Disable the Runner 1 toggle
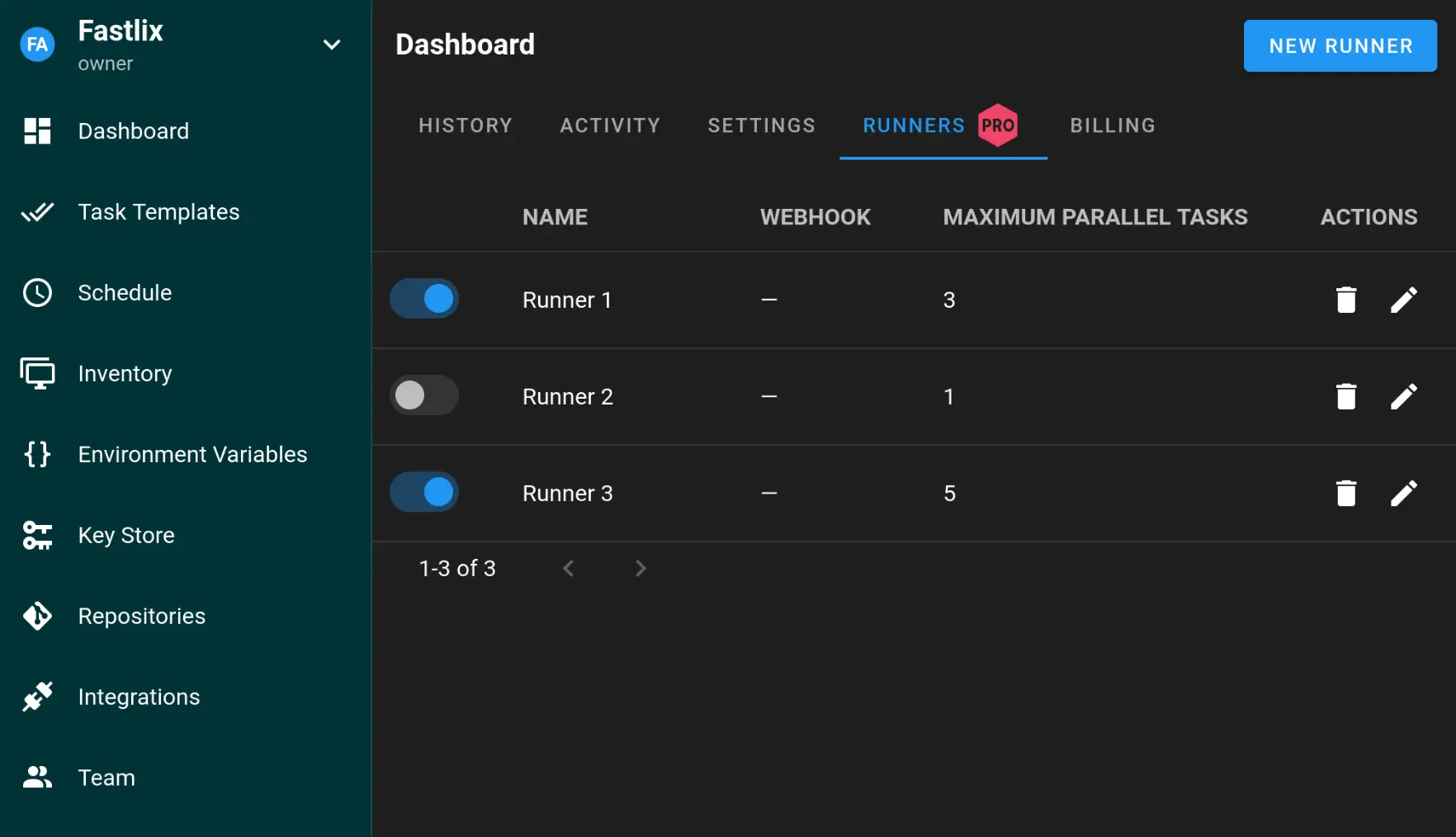 click(x=424, y=299)
